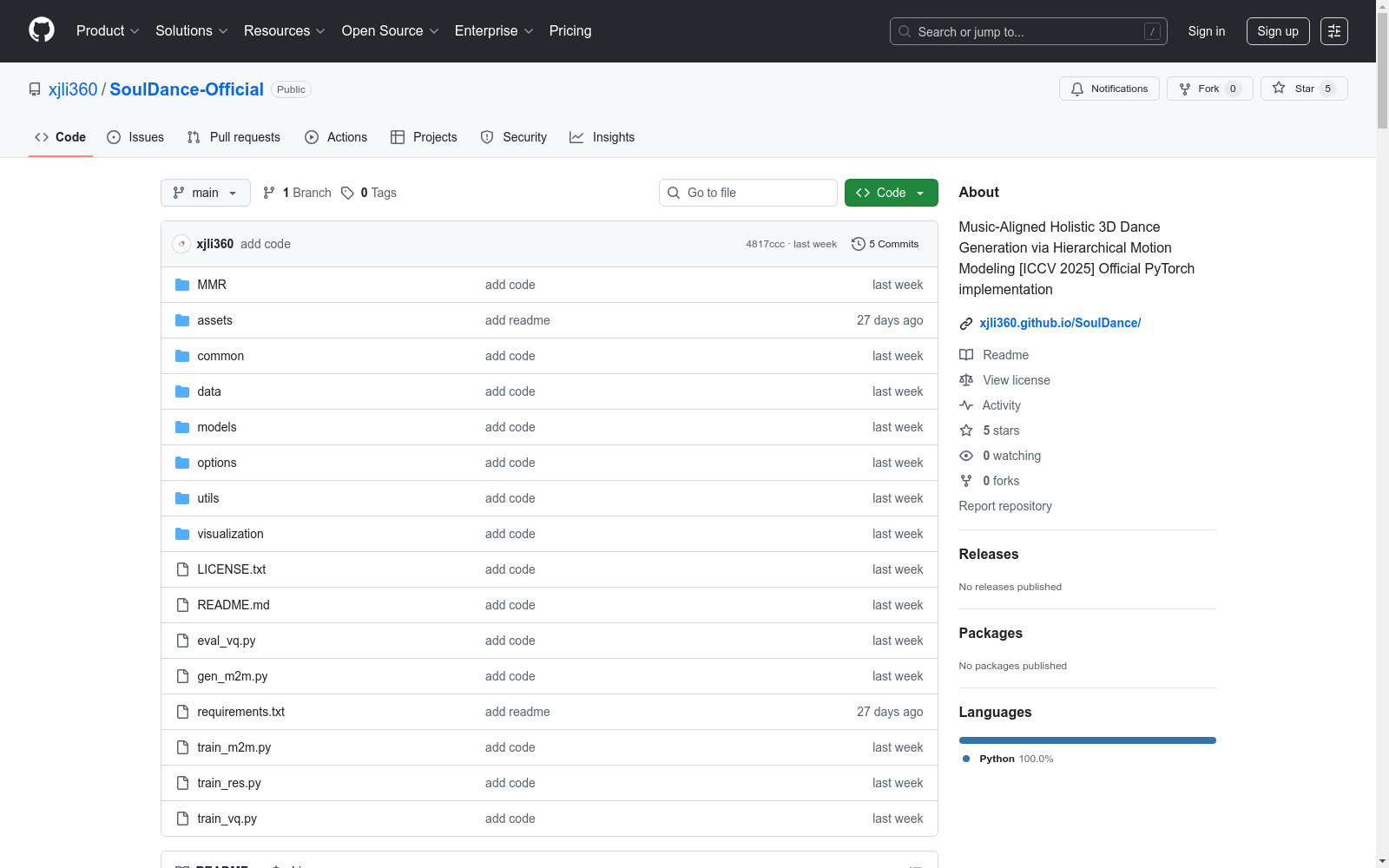Click the repository icon beside xjli360
The height and width of the screenshot is (868, 1389).
[x=35, y=89]
